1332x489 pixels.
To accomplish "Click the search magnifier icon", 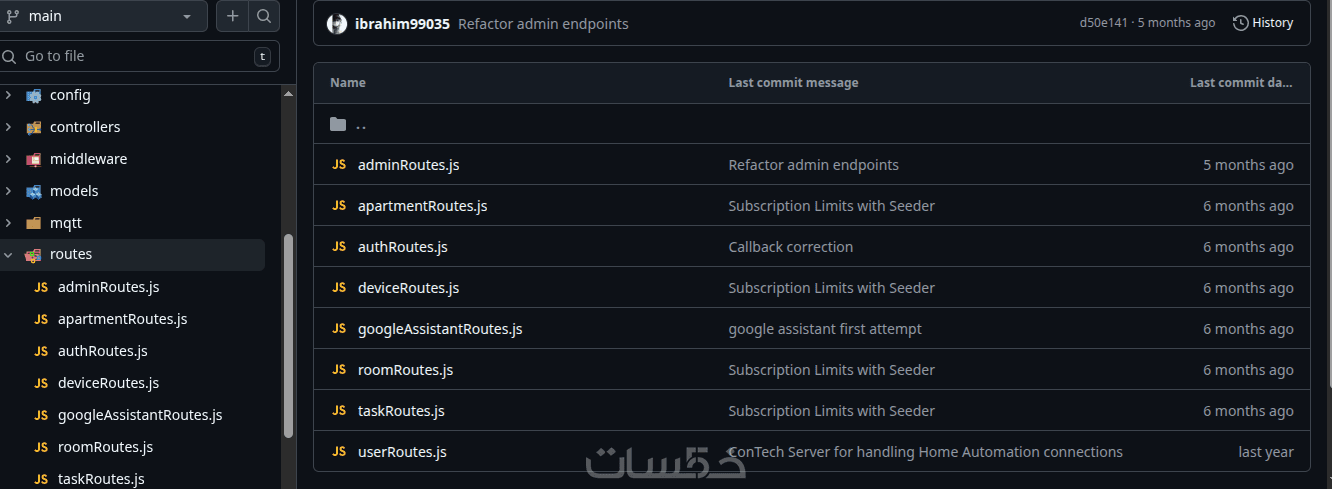I will [263, 16].
